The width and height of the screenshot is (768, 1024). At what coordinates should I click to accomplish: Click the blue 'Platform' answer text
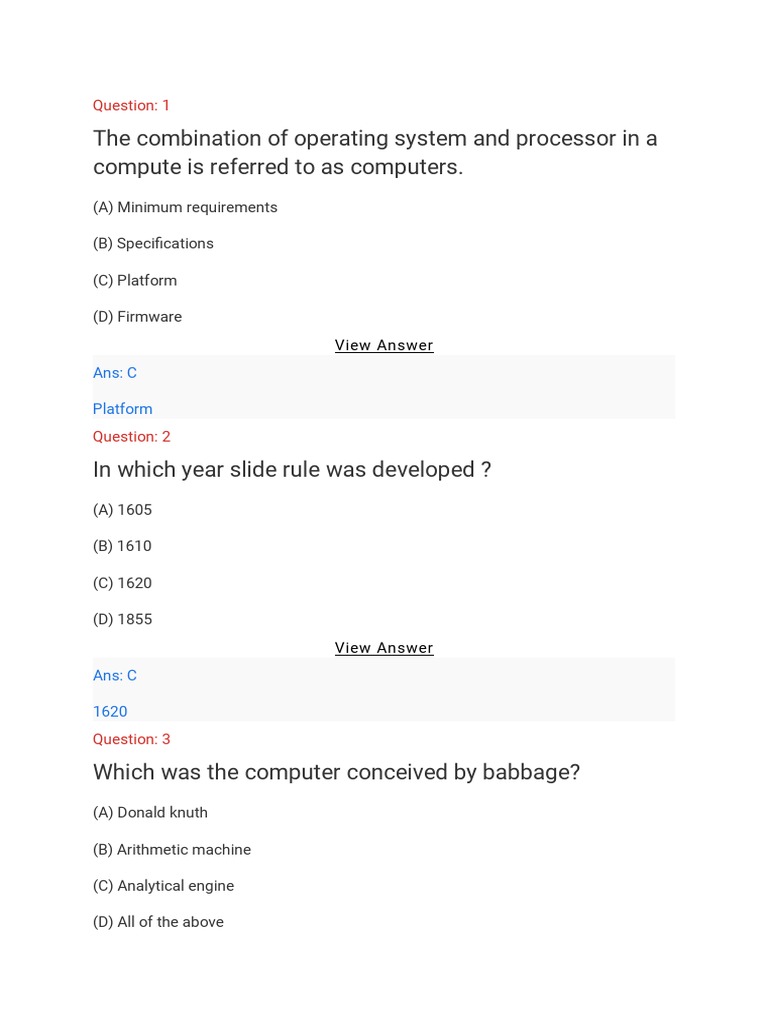pyautogui.click(x=122, y=409)
